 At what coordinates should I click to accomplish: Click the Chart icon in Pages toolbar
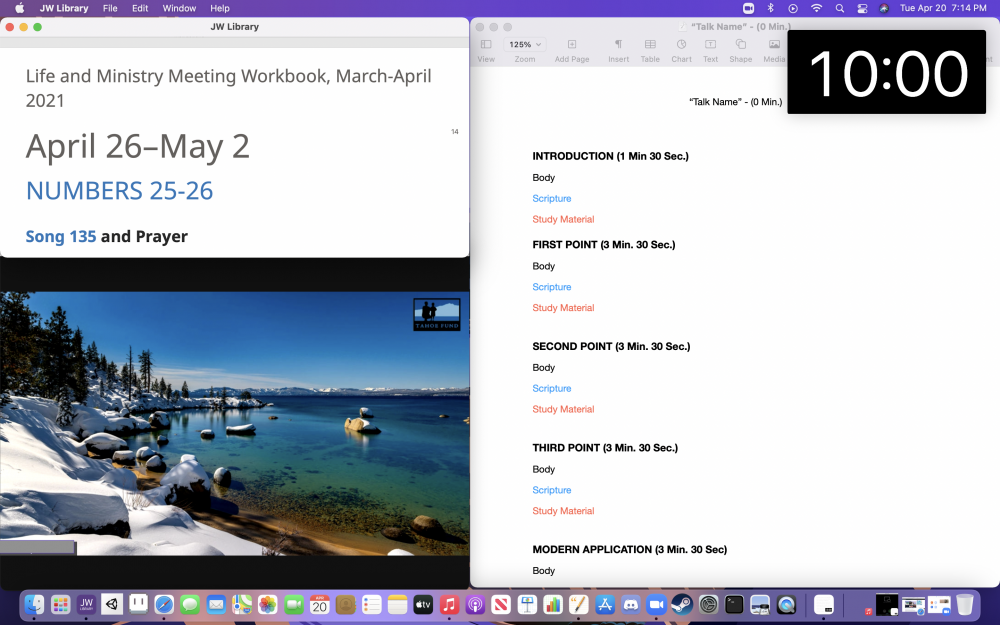point(680,45)
